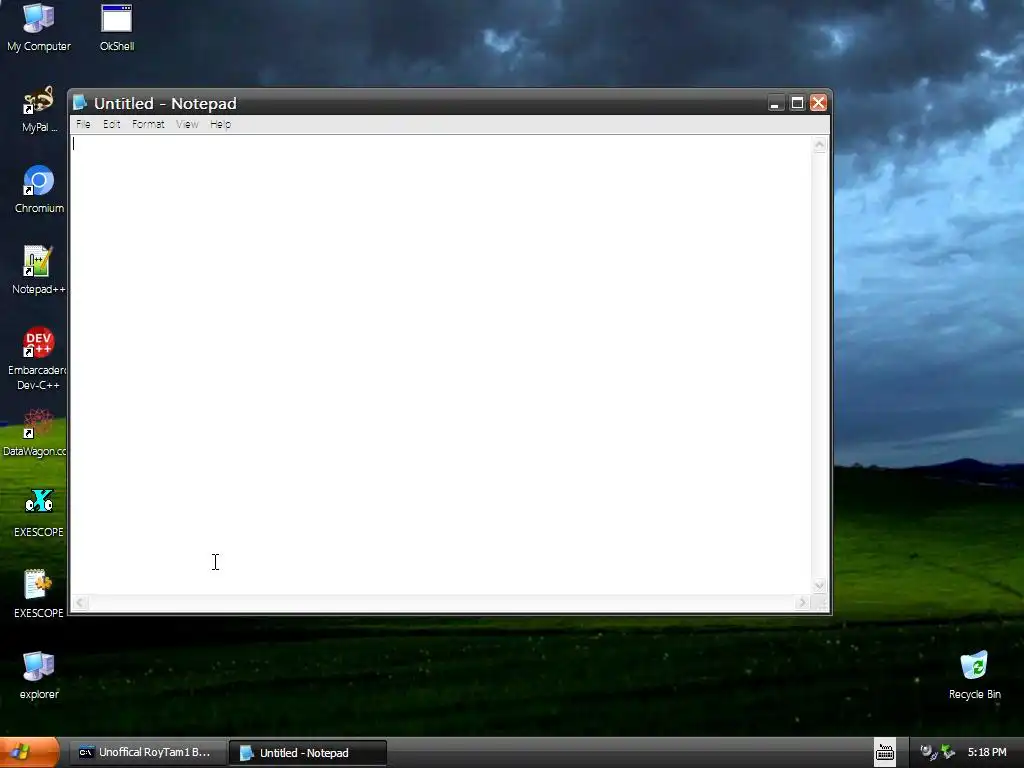Image resolution: width=1024 pixels, height=768 pixels.
Task: Open the File menu in Notepad
Action: coord(83,124)
